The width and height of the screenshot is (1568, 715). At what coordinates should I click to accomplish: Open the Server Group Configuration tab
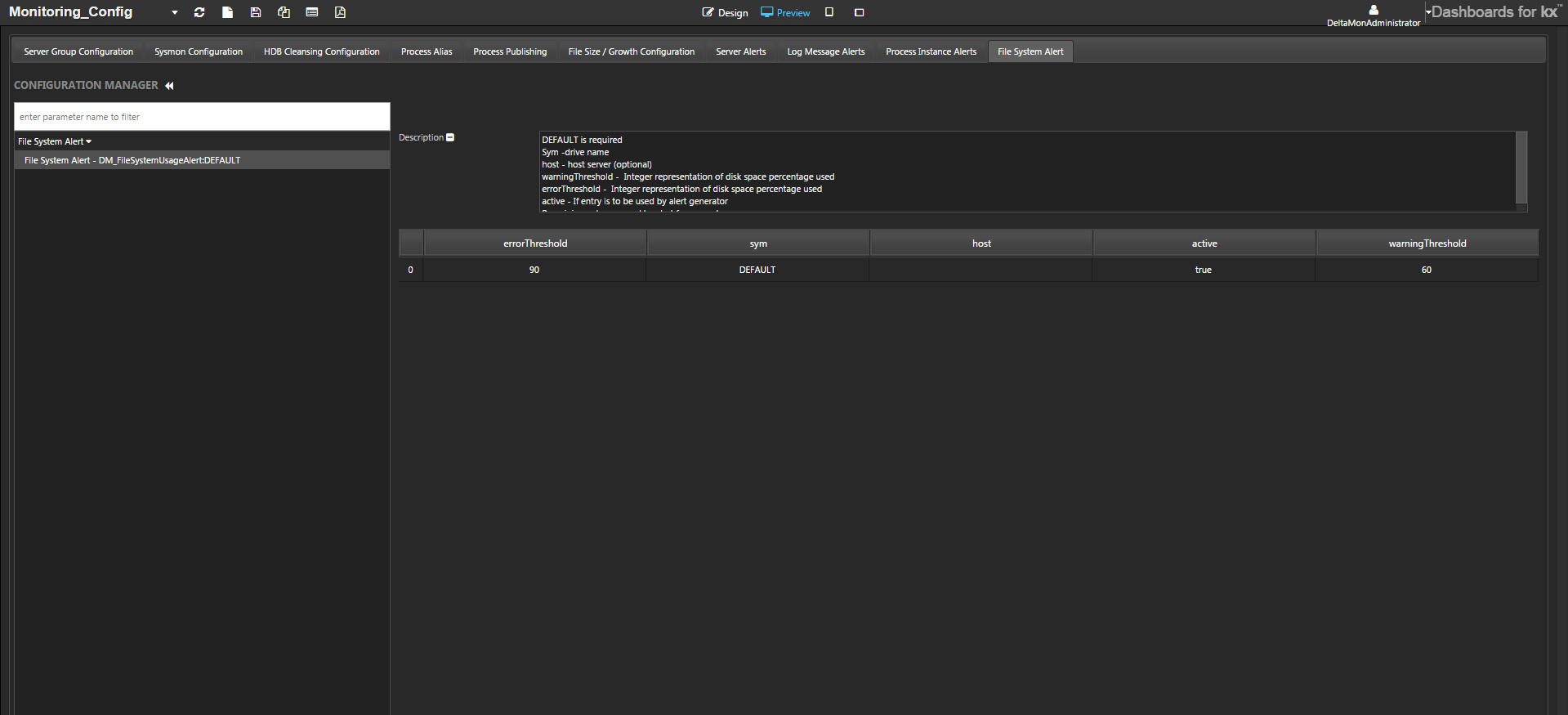78,51
